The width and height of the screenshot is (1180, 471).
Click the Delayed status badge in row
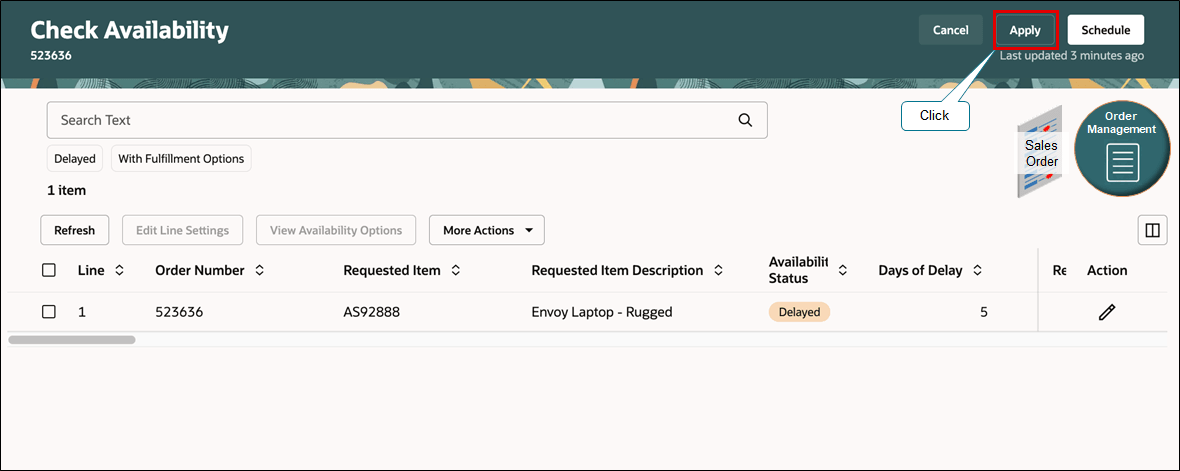coord(799,311)
